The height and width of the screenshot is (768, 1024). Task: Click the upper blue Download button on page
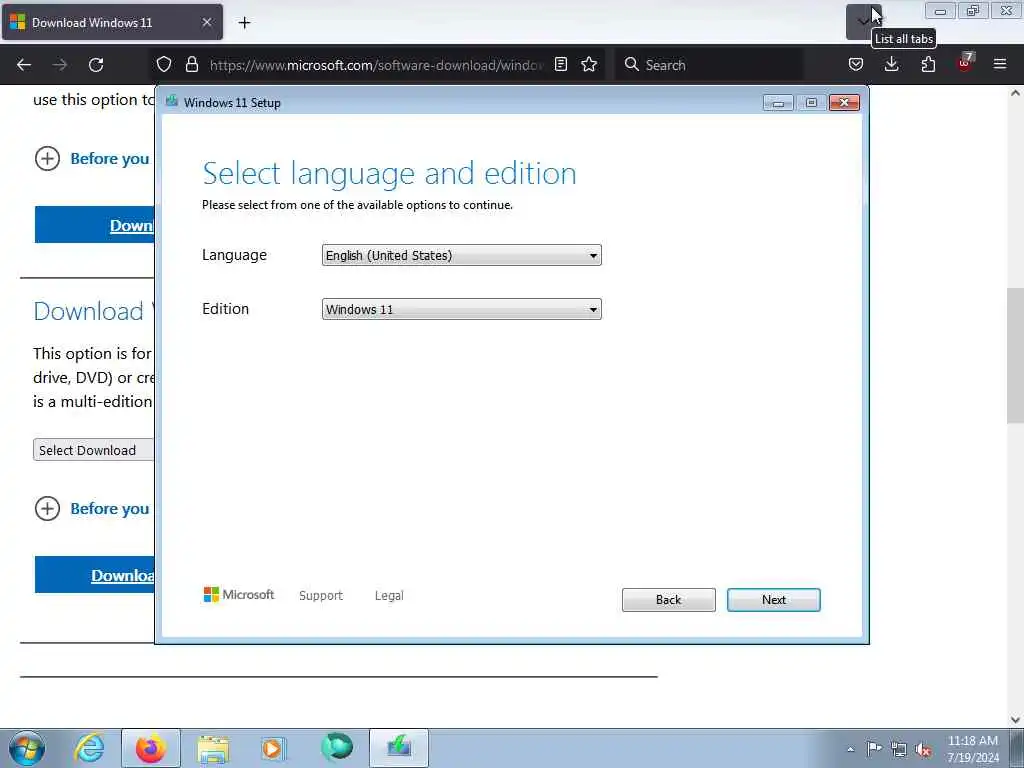pos(95,225)
